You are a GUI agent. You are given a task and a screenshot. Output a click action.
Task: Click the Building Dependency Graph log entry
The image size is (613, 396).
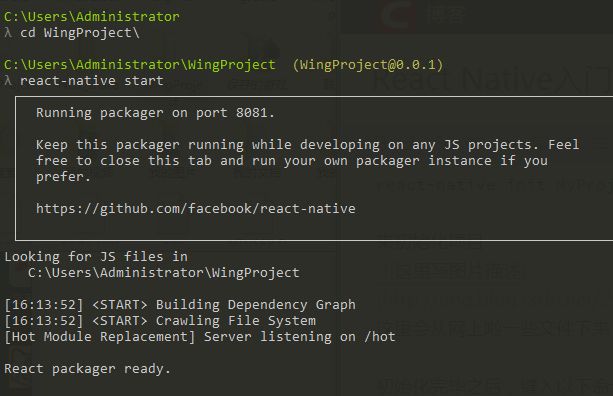point(256,305)
